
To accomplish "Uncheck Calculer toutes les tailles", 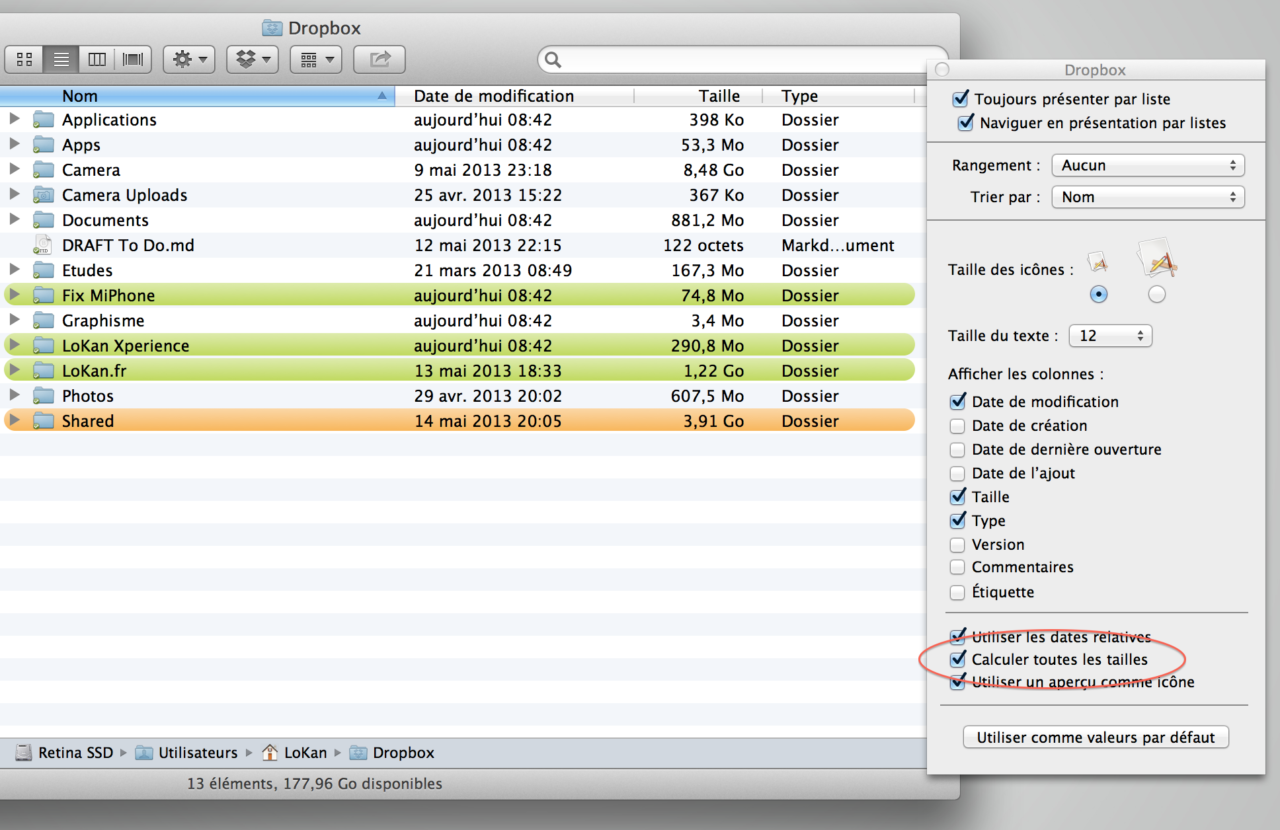I will [960, 660].
